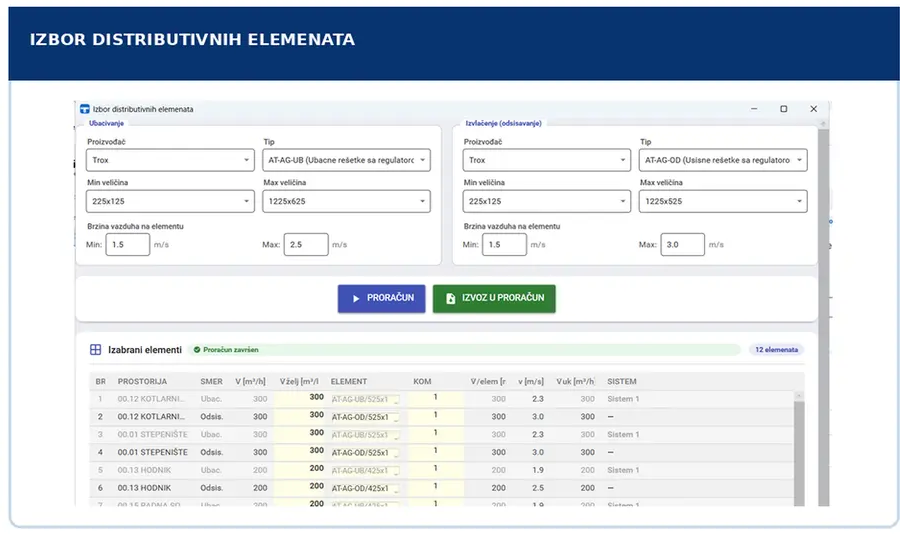Viewport: 900px width, 544px height.
Task: Click 'Sistem 1' in row 1
Action: (623, 399)
